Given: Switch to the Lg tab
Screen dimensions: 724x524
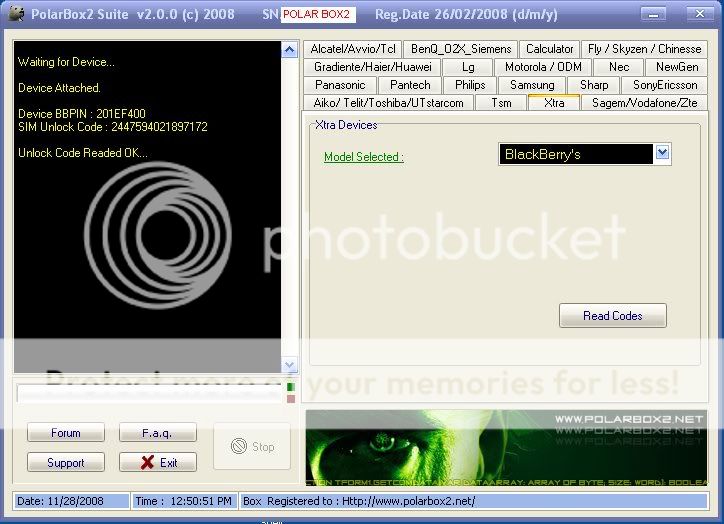Looking at the screenshot, I should pos(468,67).
